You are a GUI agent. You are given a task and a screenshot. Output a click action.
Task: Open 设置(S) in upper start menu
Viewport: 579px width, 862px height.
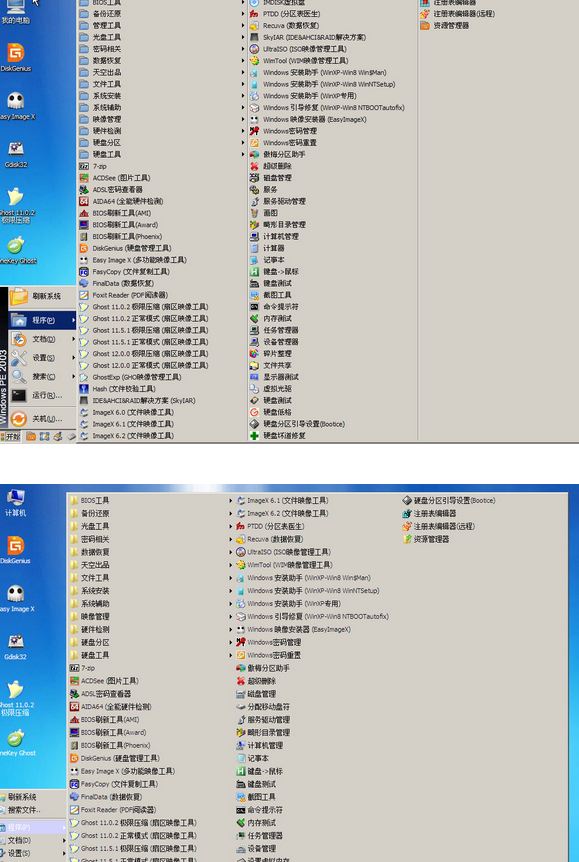pyautogui.click(x=42, y=358)
